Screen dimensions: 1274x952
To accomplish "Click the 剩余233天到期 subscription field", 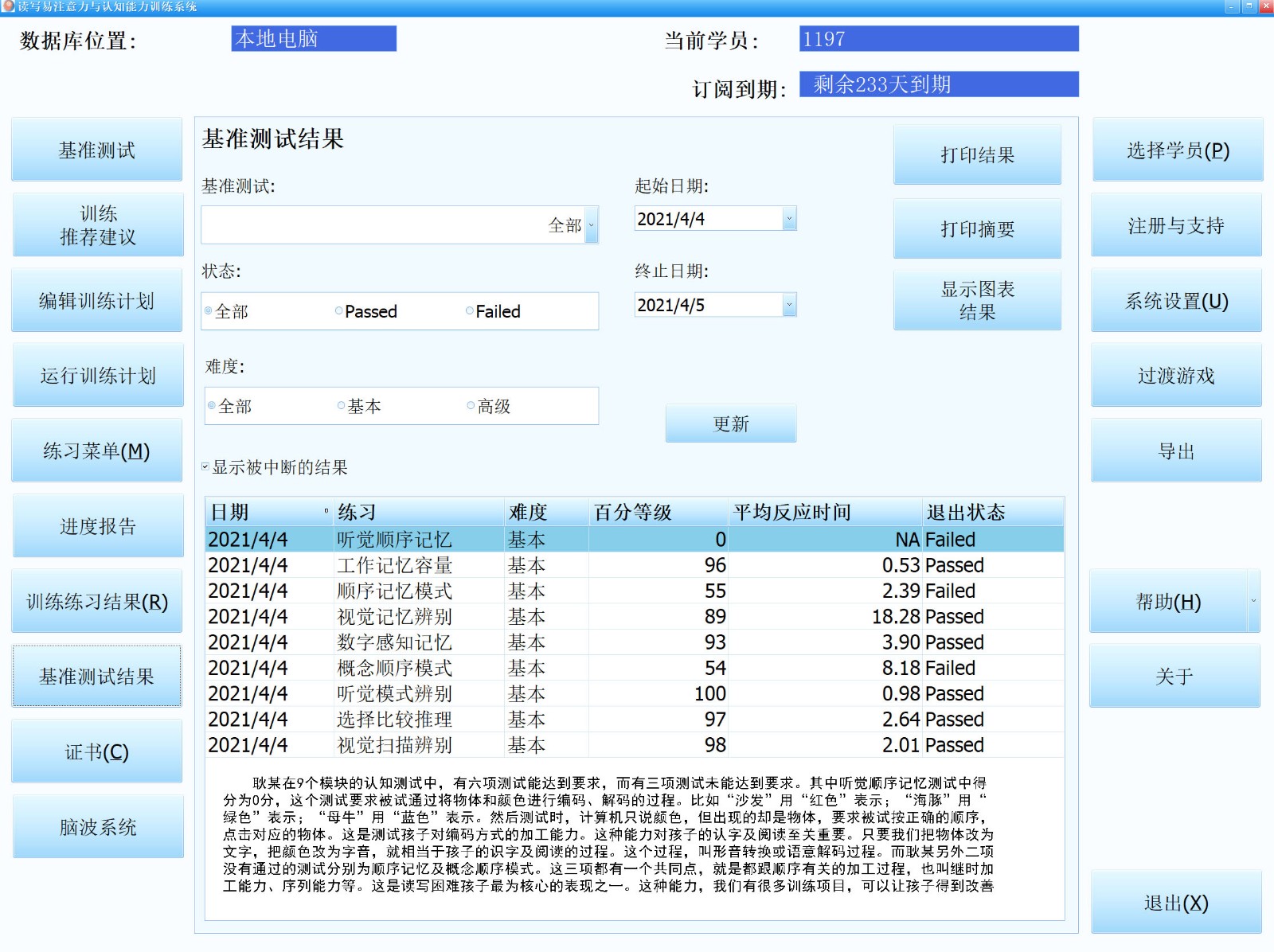I will [939, 84].
